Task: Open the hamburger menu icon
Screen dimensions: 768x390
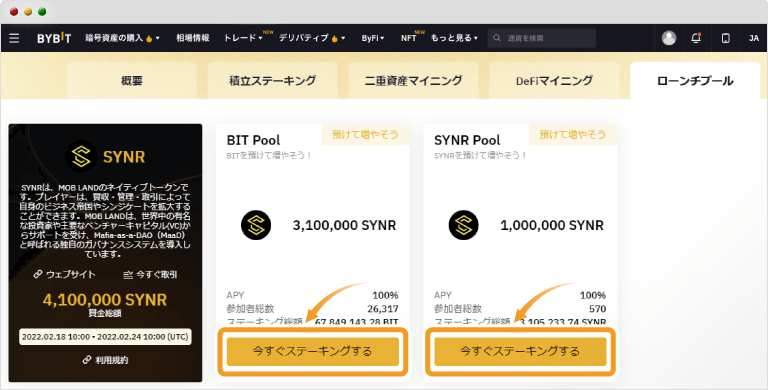Action: tap(14, 38)
